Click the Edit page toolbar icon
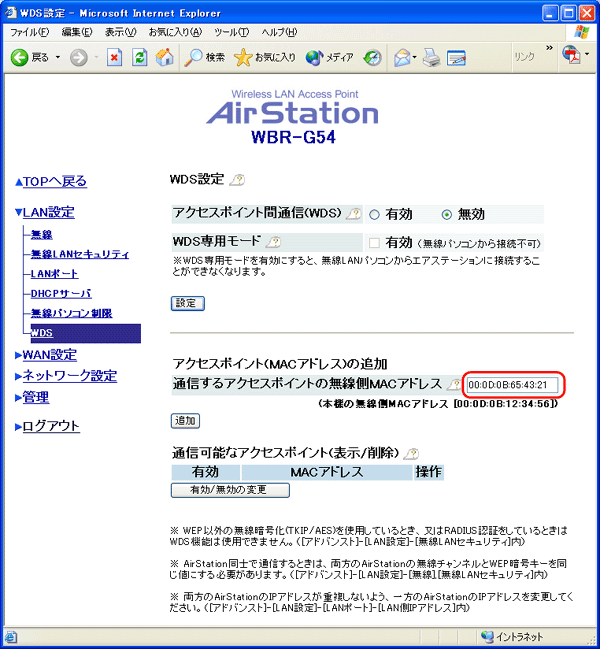 coord(456,58)
